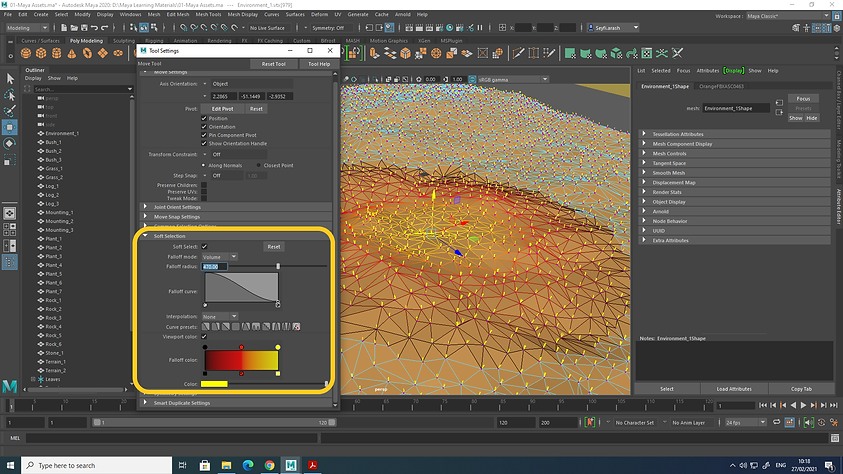Activate the Scale tool in the toolbox
The image size is (843, 474).
tap(10, 160)
